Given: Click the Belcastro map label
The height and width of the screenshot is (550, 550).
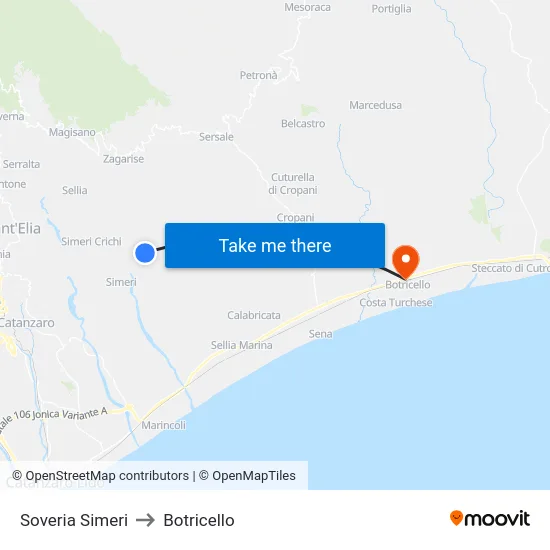Looking at the screenshot, I should pyautogui.click(x=303, y=123).
